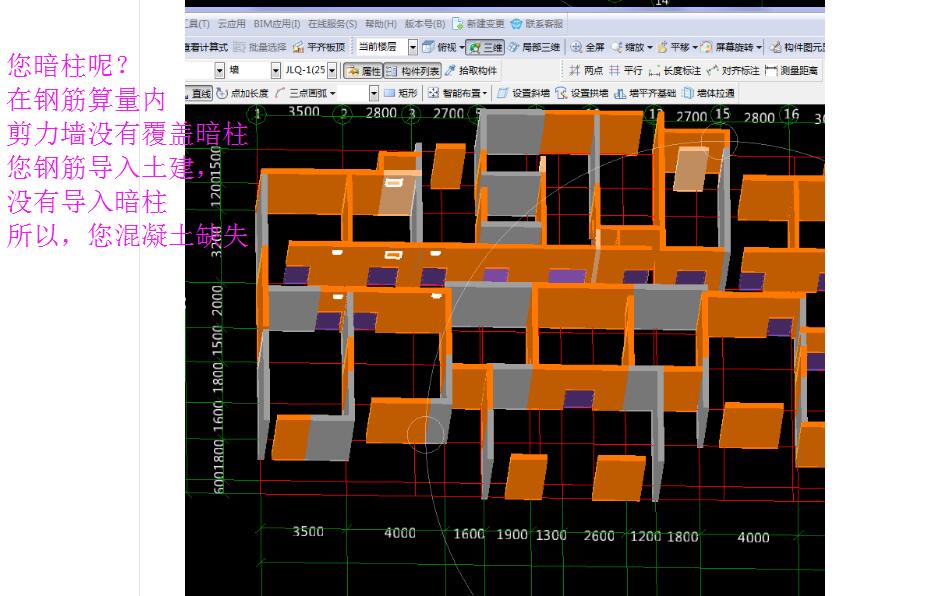
Task: Expand the 平移 dropdown arrow
Action: pos(695,47)
